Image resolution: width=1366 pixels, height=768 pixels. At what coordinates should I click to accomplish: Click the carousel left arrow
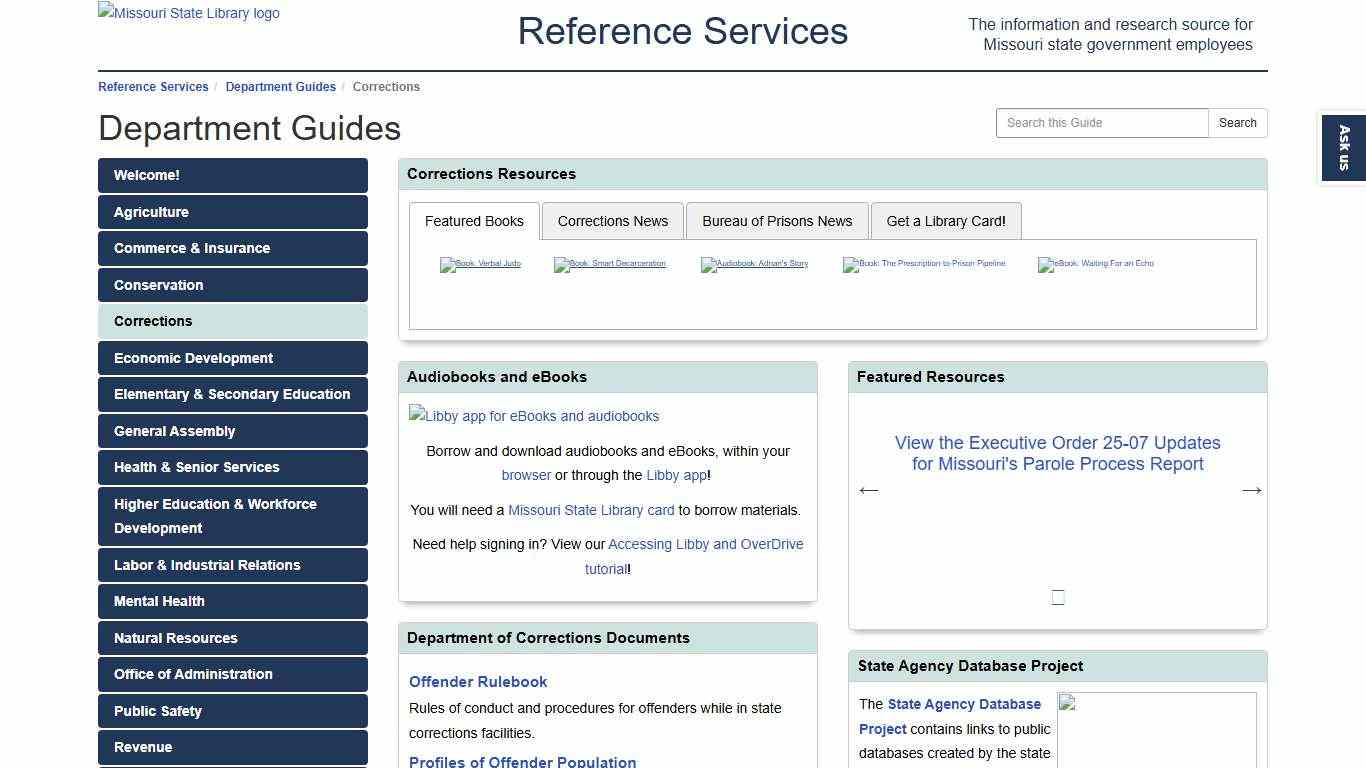[868, 490]
